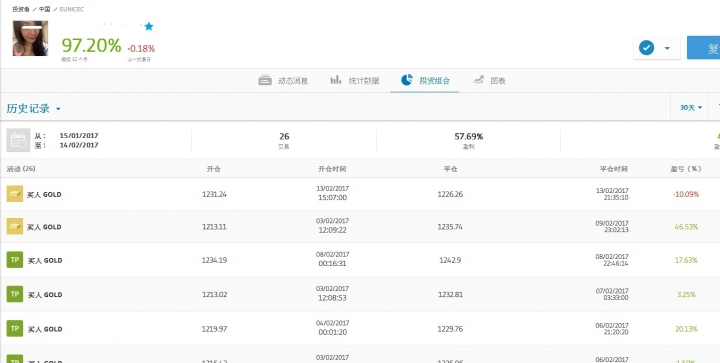This screenshot has height=363, width=720.
Task: Click open time 13/02/2017 15:07:00
Action: click(332, 193)
